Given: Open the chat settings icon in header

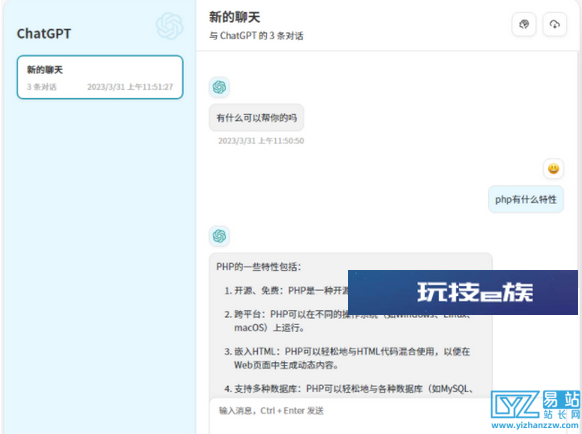Looking at the screenshot, I should 524,25.
